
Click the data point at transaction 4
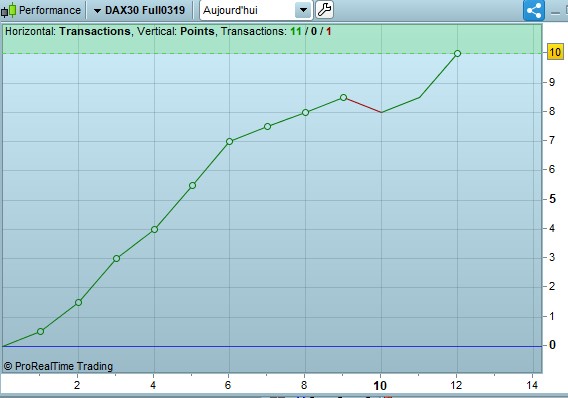tap(154, 229)
